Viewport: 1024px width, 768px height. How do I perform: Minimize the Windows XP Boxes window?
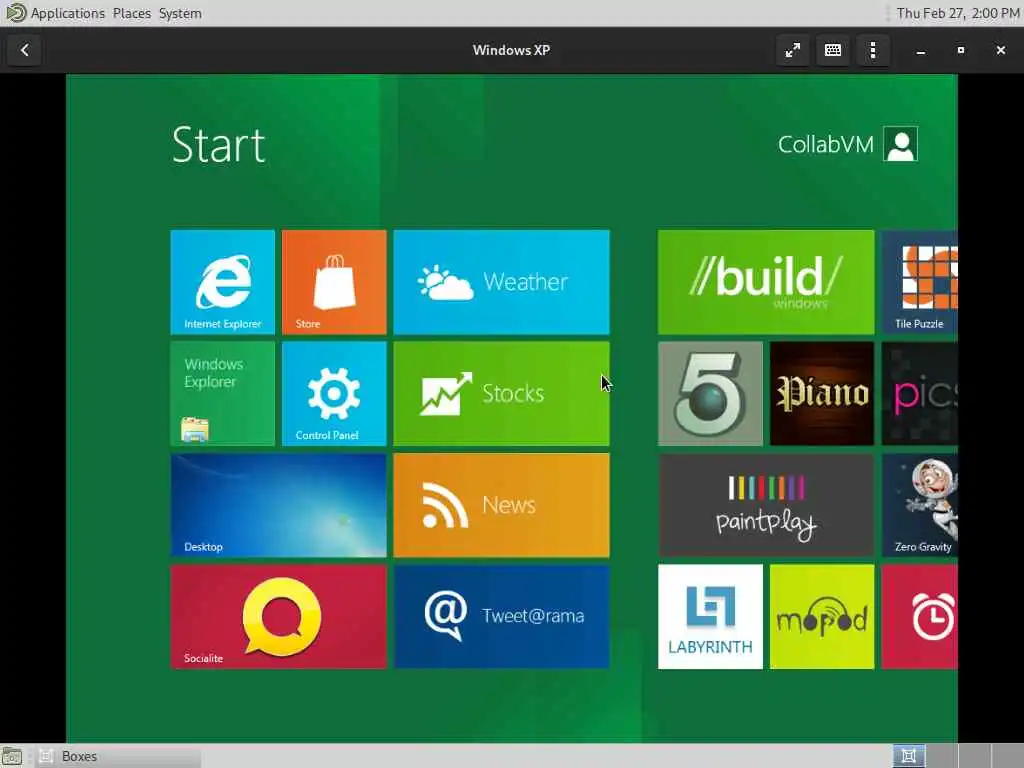tap(921, 50)
